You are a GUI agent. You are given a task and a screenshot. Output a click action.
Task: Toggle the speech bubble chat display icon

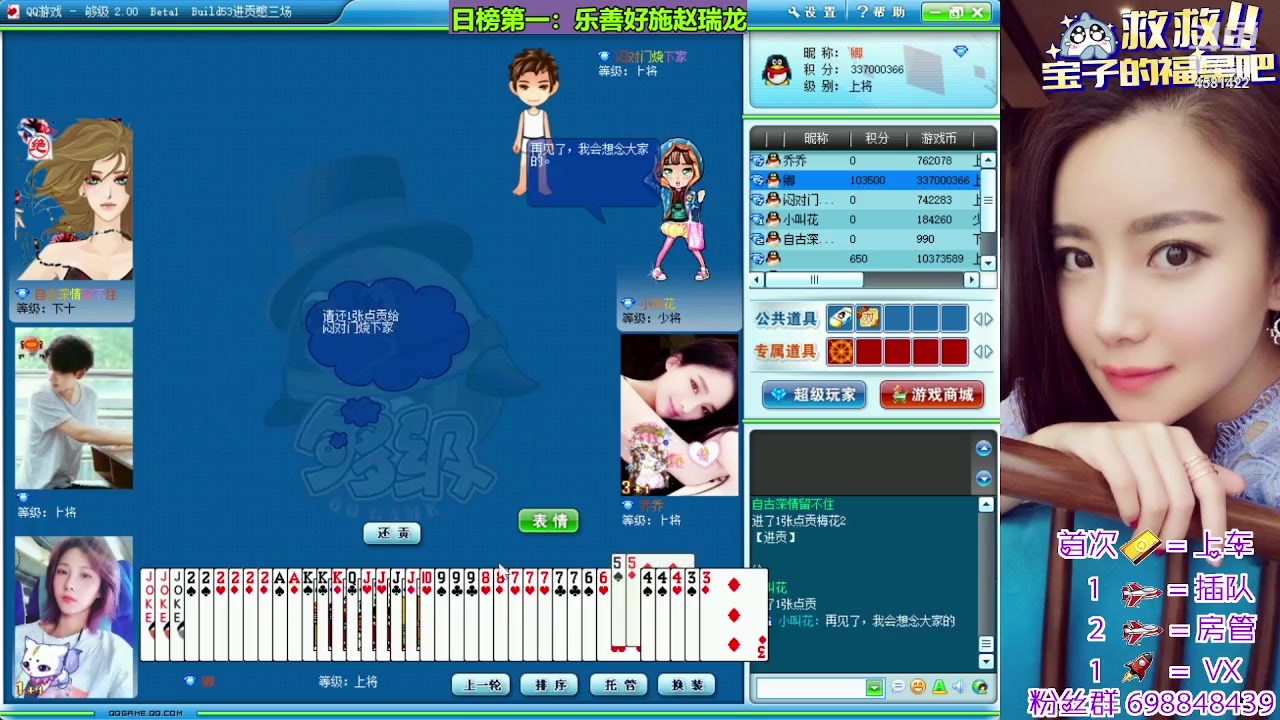898,686
